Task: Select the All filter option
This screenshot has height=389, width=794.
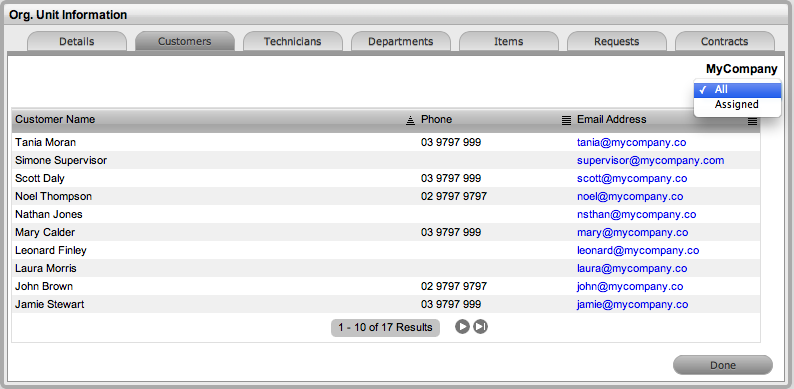Action: tap(738, 90)
